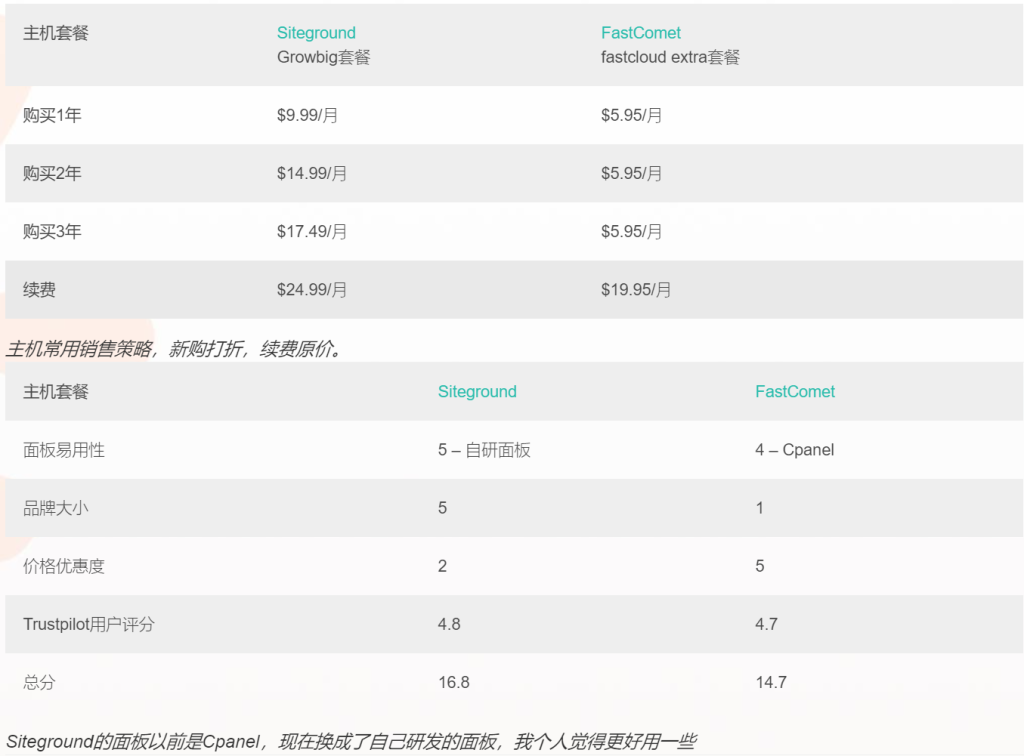The width and height of the screenshot is (1024, 756).
Task: Click the 4.8 Trustpilot score
Action: pyautogui.click(x=449, y=624)
